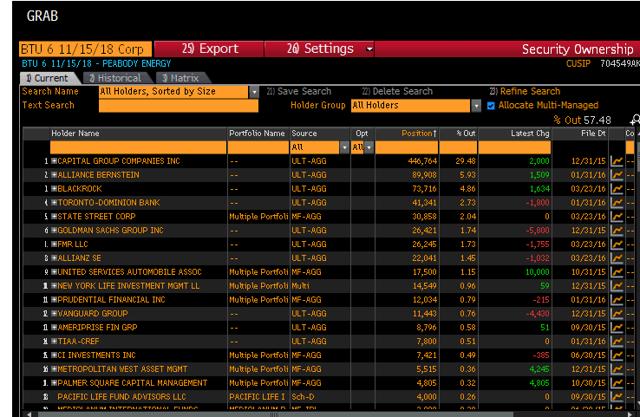Open chart icon for Goldman Sachs Group row

617,231
